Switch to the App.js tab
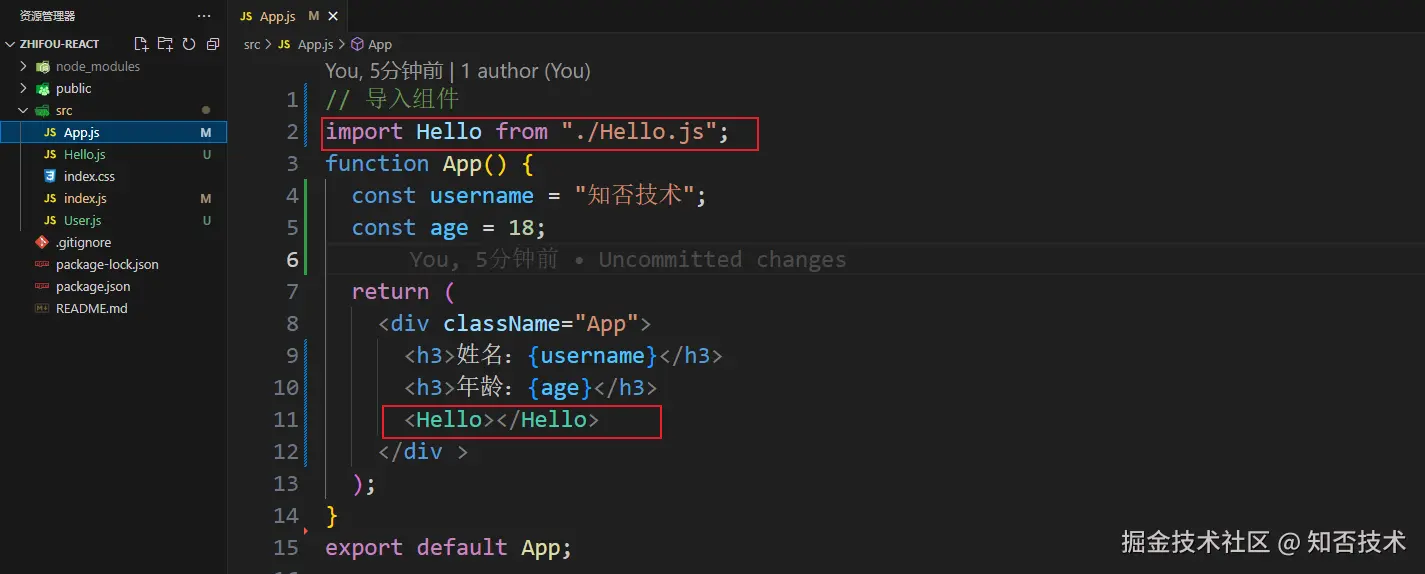The image size is (1425, 574). [x=277, y=16]
